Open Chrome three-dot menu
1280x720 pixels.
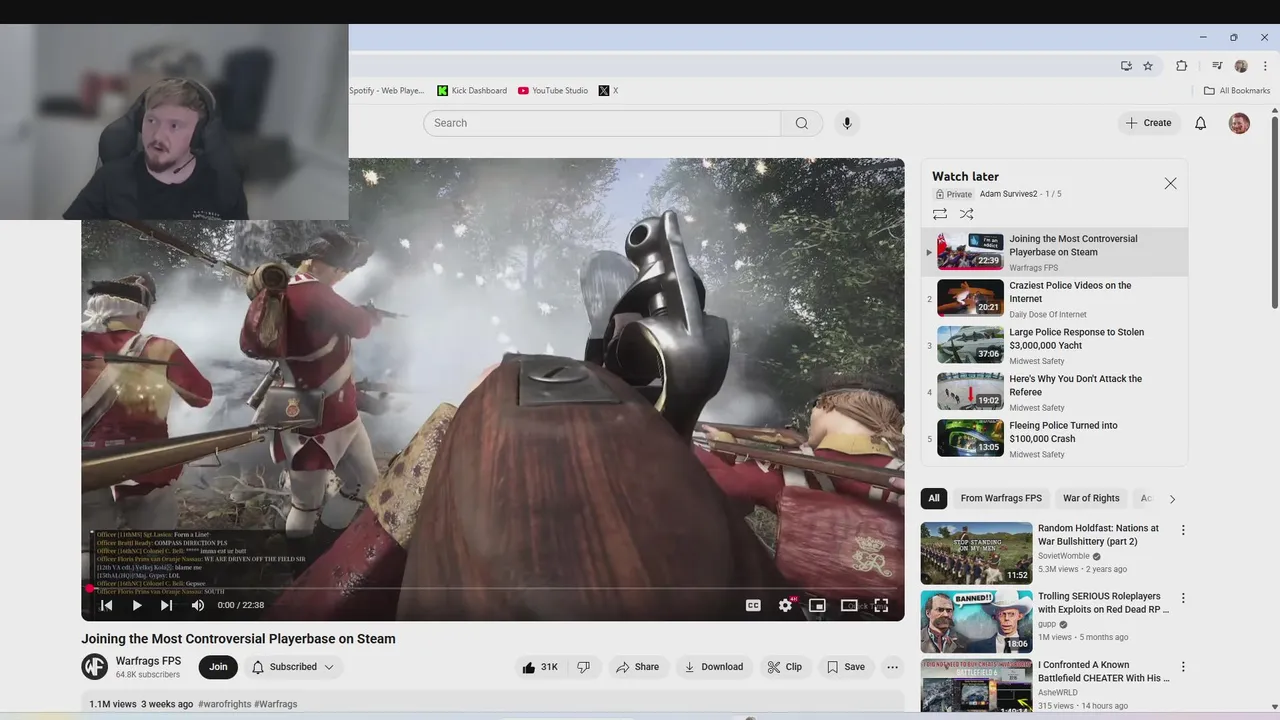[1265, 66]
